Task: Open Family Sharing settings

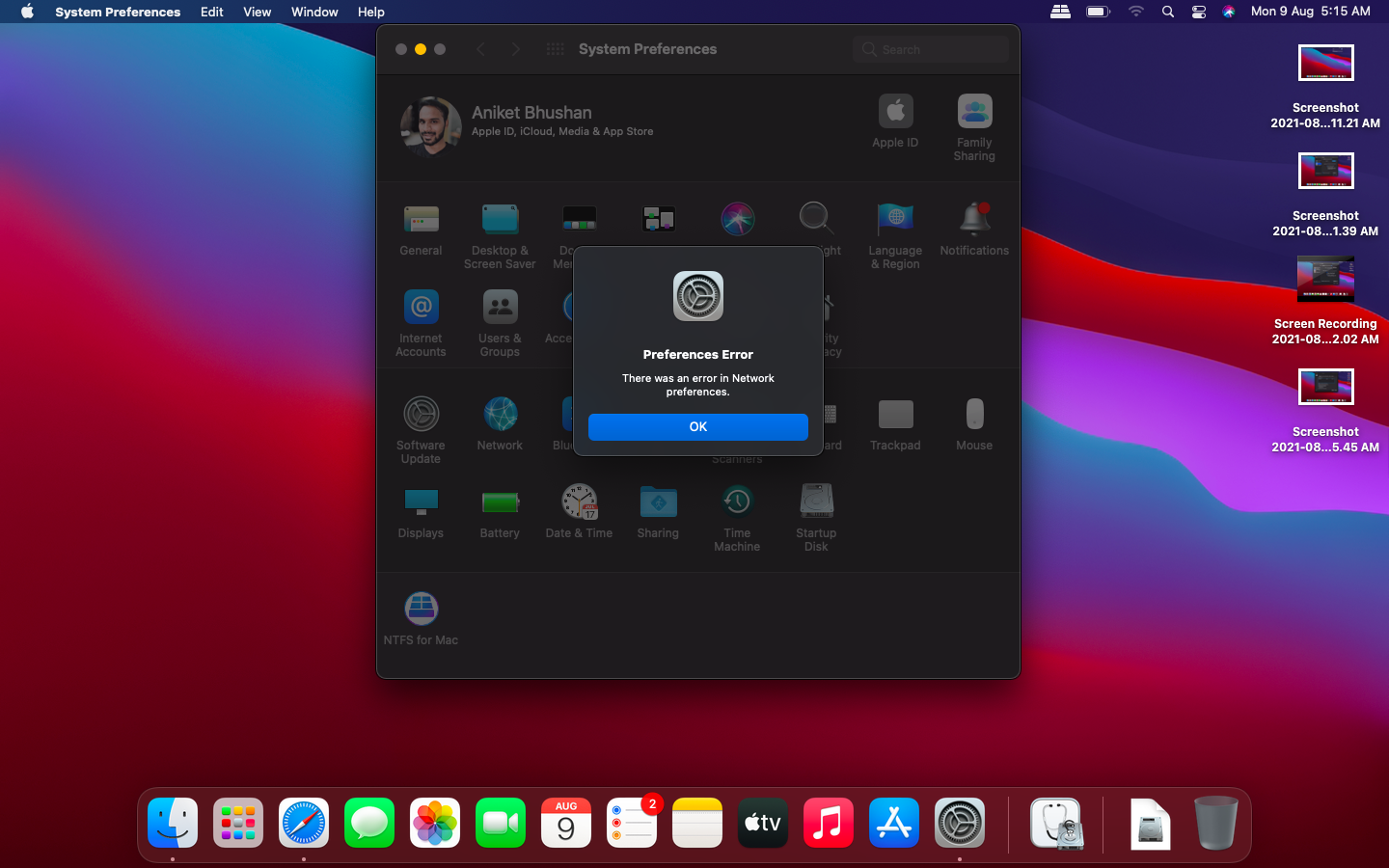Action: point(974,113)
